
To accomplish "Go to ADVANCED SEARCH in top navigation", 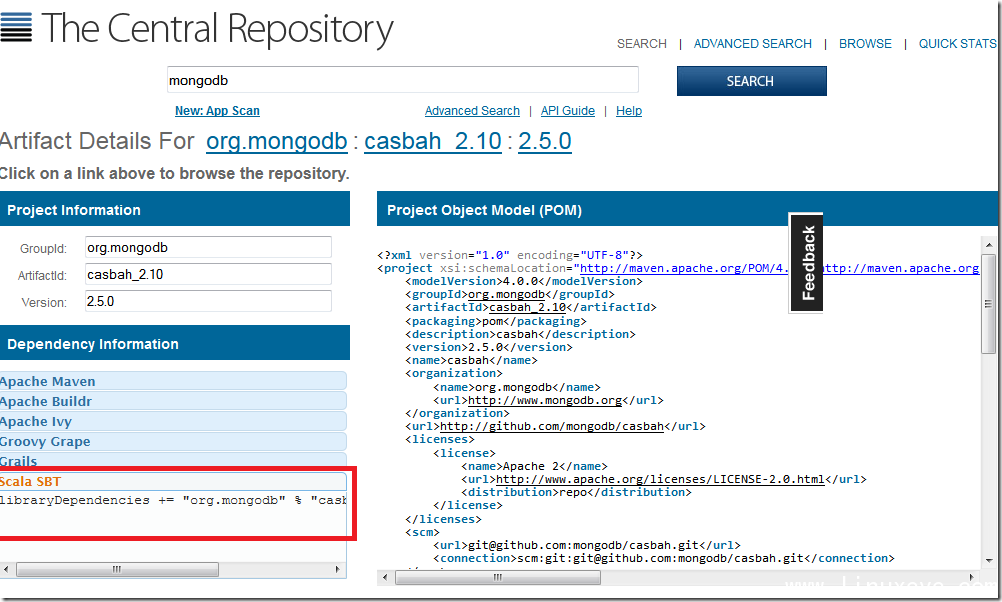I will 753,43.
